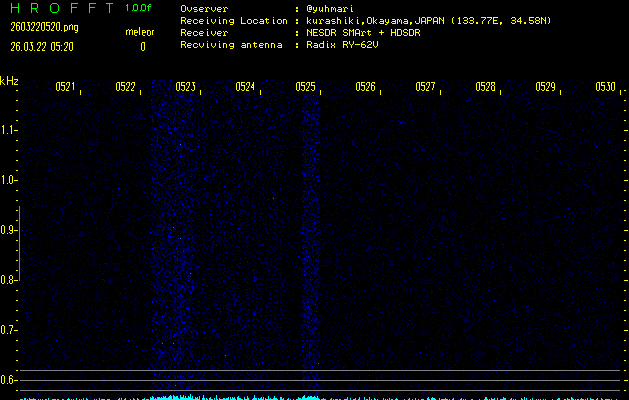Click the cyan signal level graph at bottom

click(x=321, y=398)
